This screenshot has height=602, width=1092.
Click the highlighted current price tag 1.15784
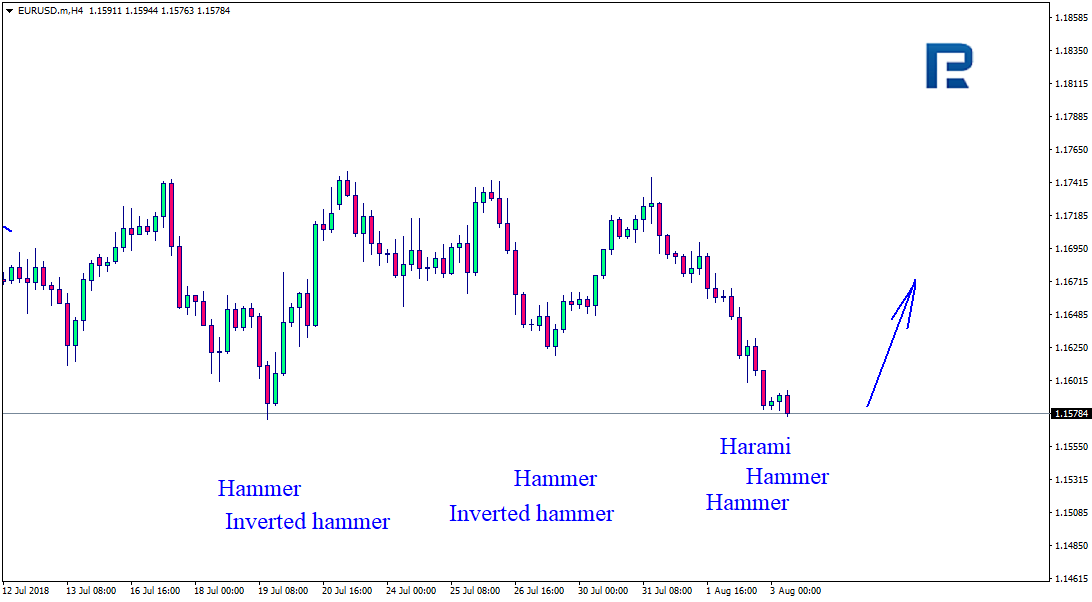coord(1069,413)
